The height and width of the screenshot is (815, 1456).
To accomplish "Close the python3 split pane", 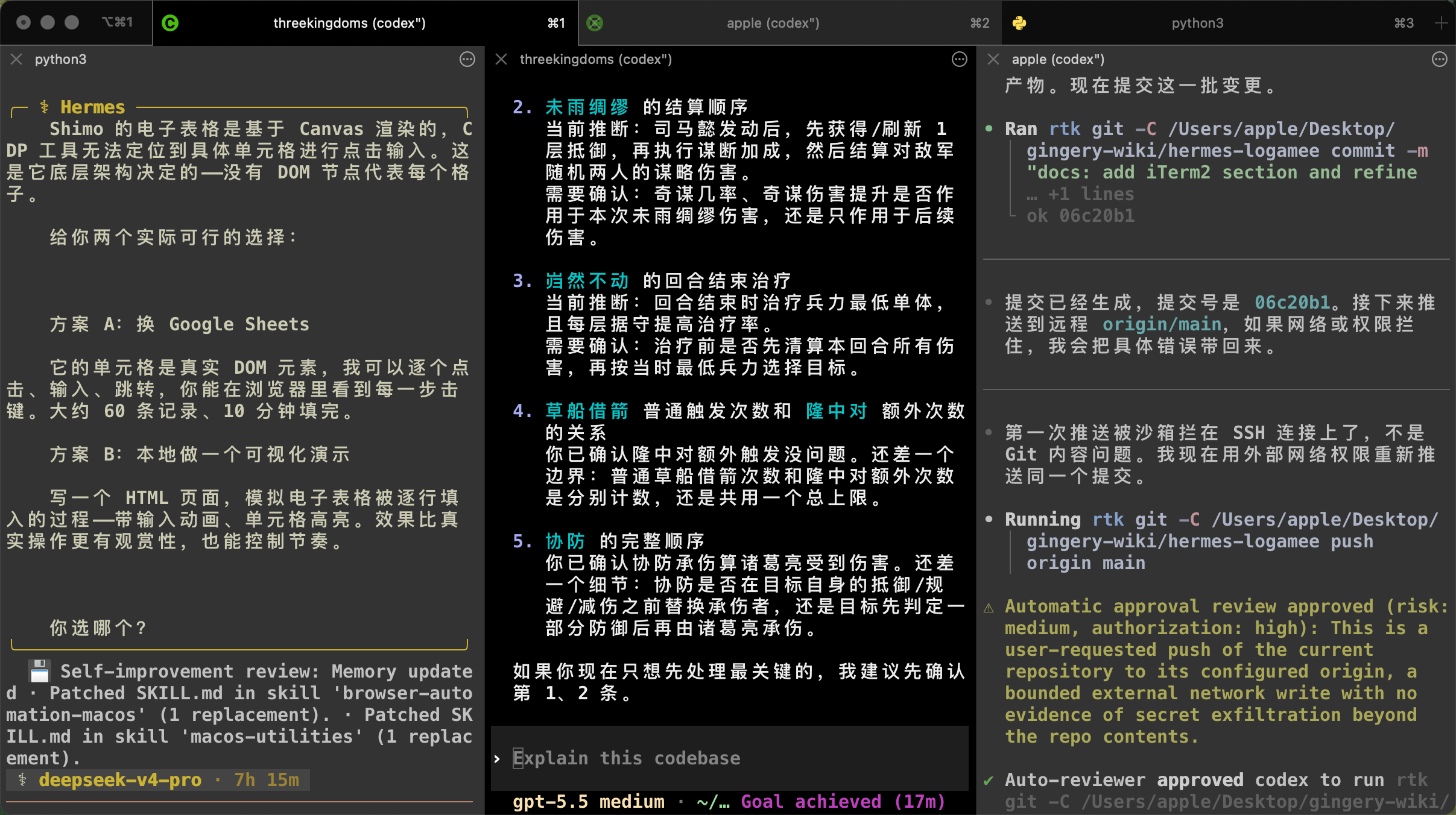I will click(16, 59).
